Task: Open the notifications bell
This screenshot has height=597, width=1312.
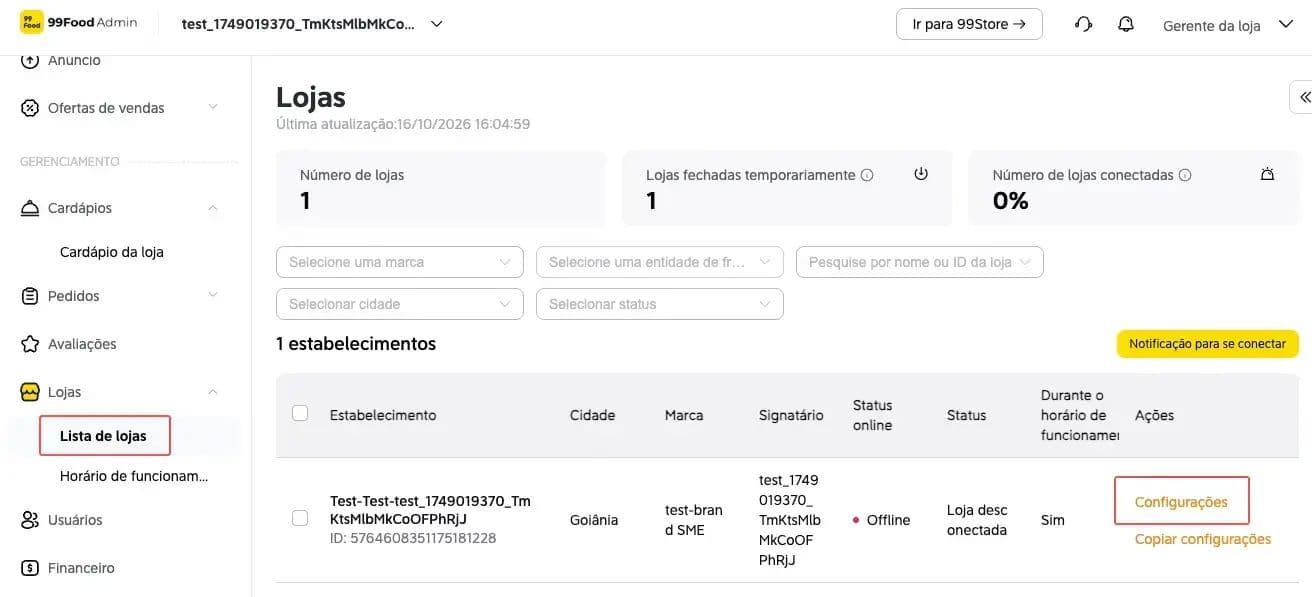Action: [x=1126, y=25]
